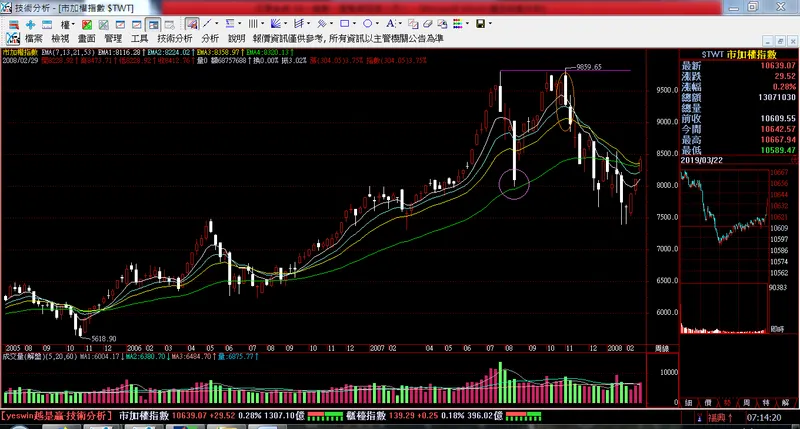Toggle the highlighted split-layout window button
The width and height of the screenshot is (800, 429).
[153, 24]
